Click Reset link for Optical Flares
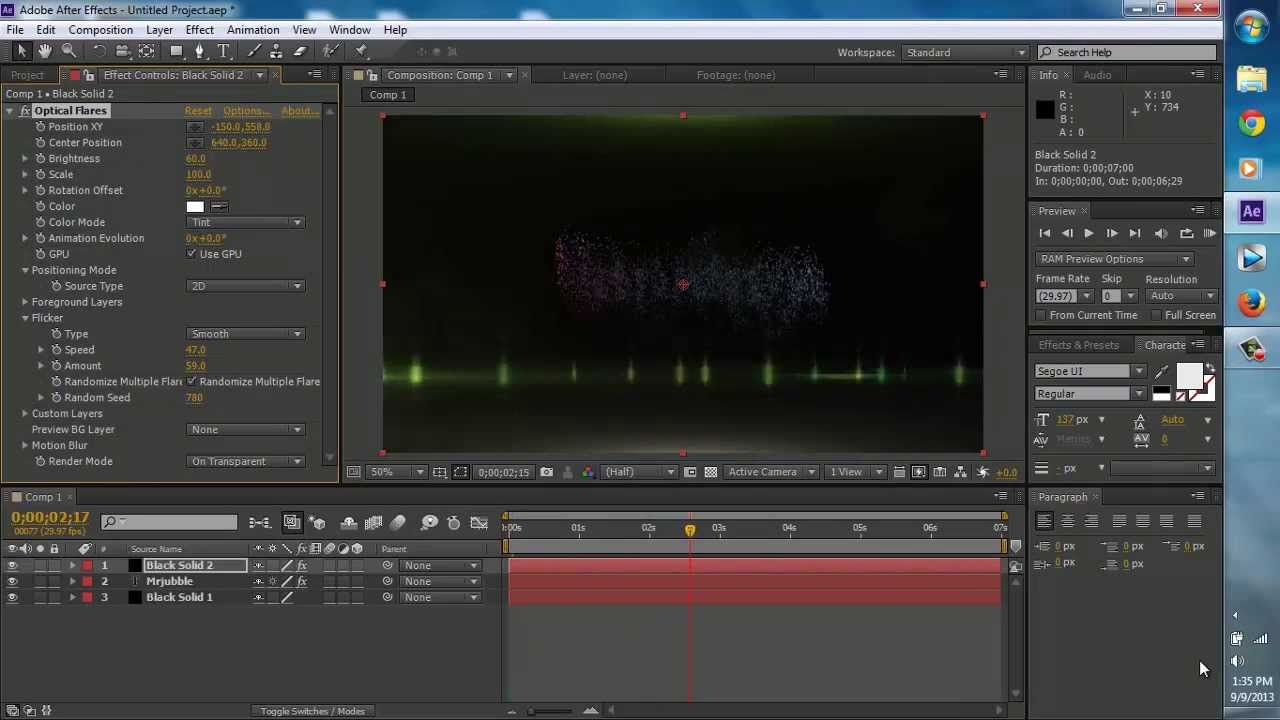1280x720 pixels. 198,111
